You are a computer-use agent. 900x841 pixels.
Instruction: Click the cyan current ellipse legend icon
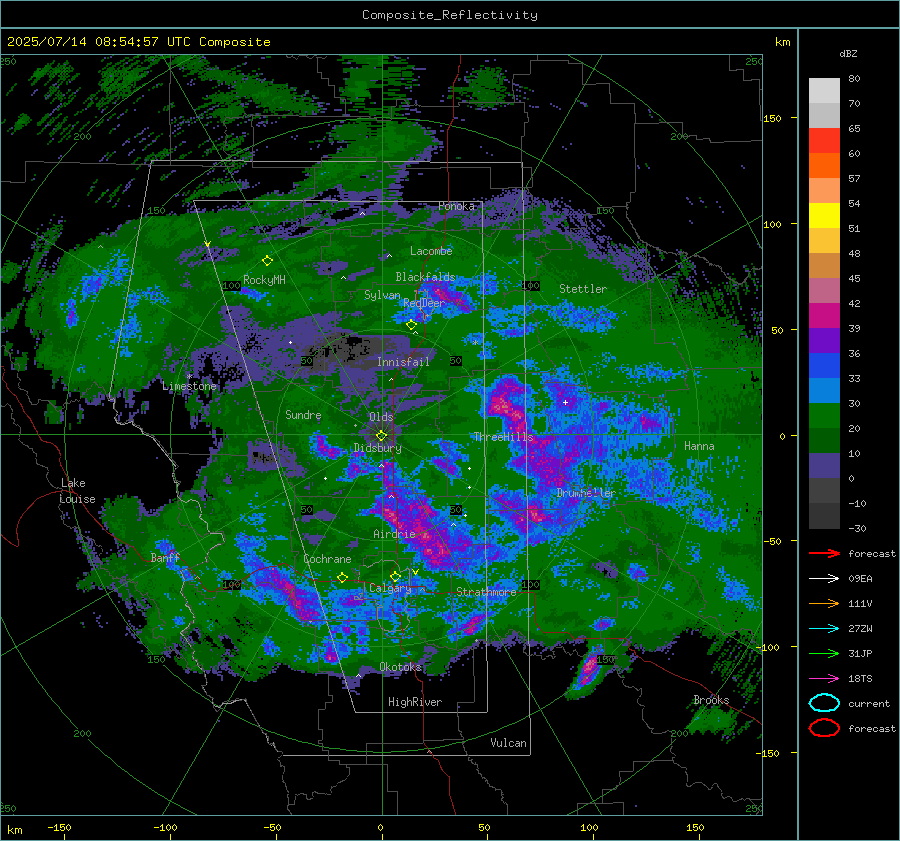pos(824,703)
